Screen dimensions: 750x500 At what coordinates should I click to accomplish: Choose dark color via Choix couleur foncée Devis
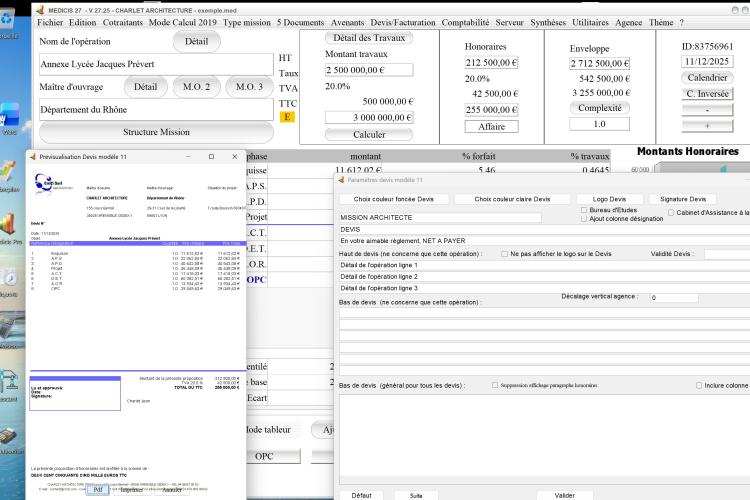(394, 199)
